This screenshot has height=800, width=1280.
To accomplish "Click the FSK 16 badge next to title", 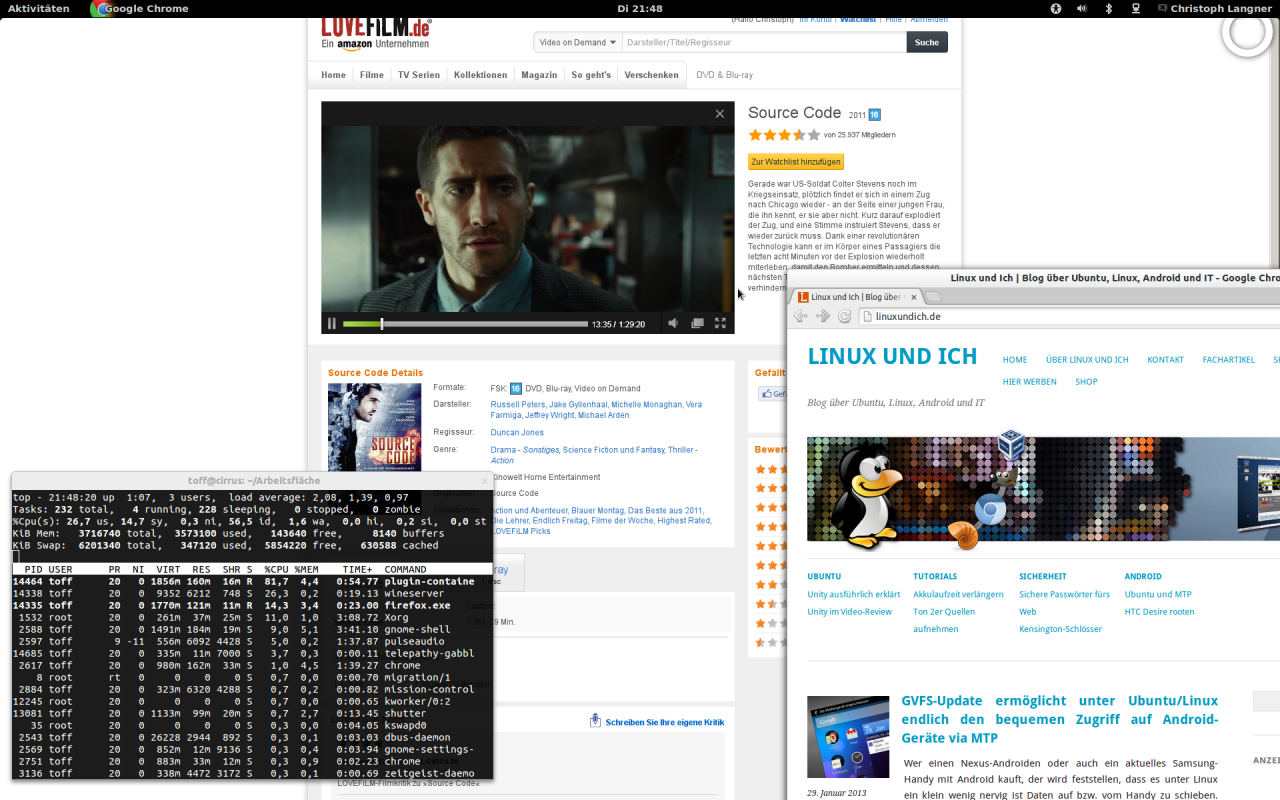I will (x=874, y=114).
